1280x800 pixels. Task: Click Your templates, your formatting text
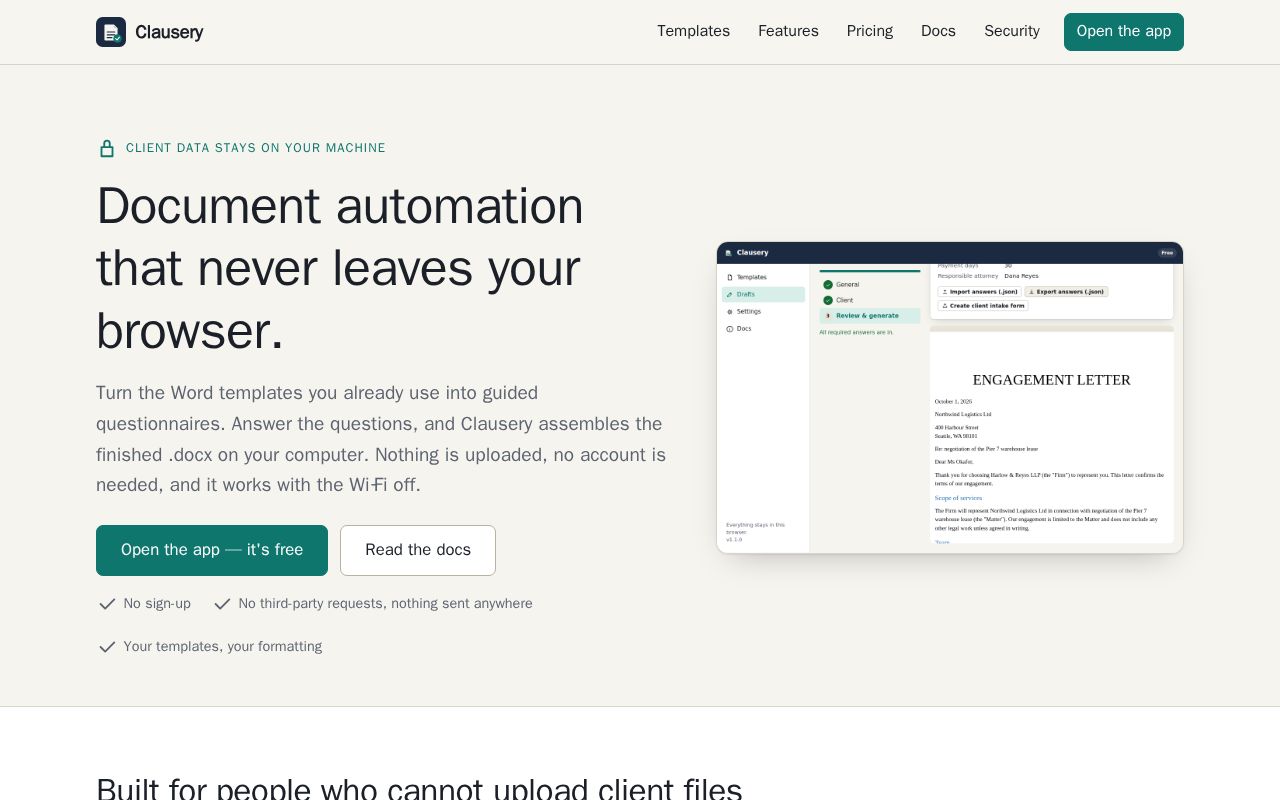pos(223,647)
